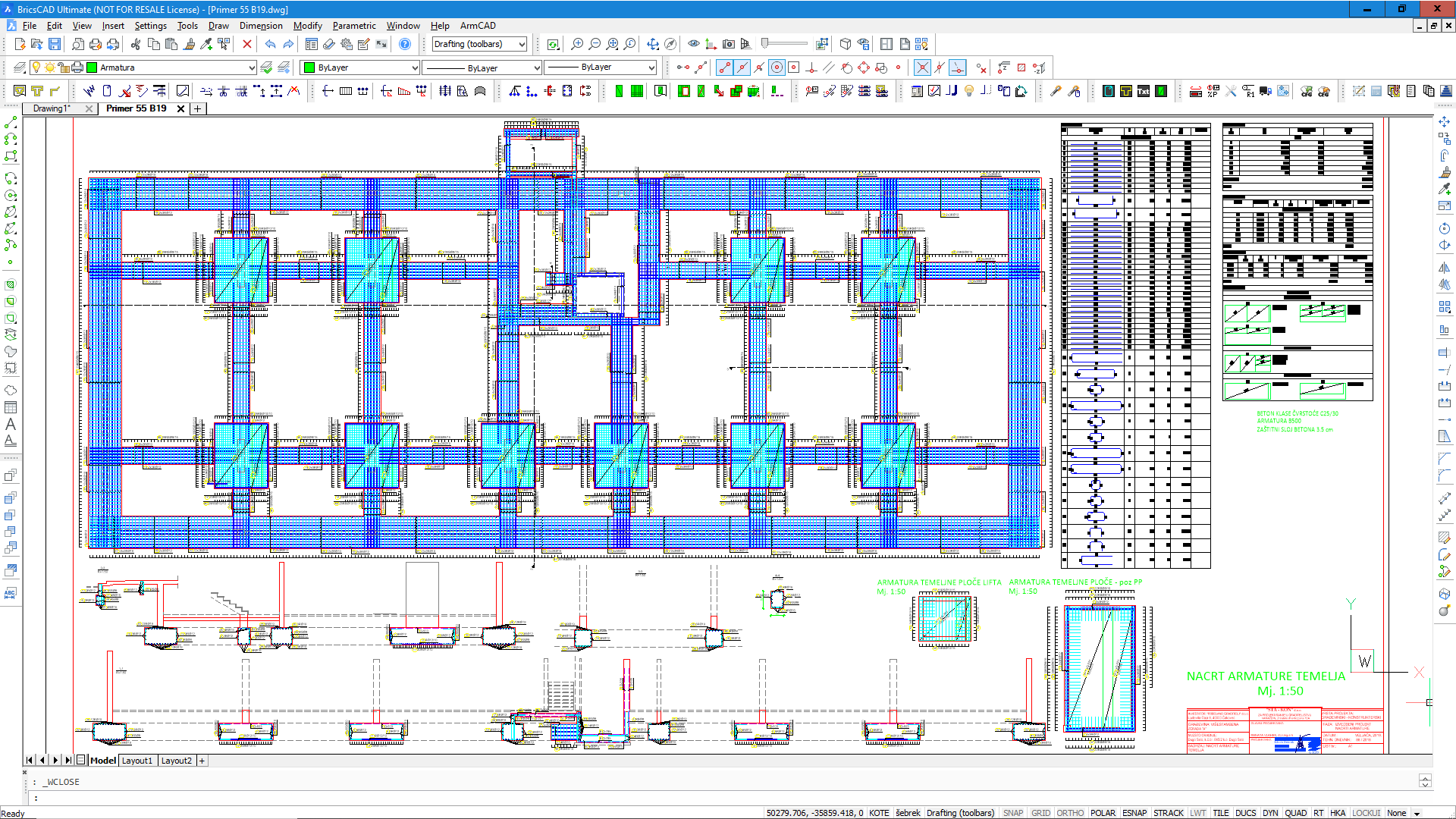Click the Save drawing icon
This screenshot has width=1456, height=819.
click(55, 45)
